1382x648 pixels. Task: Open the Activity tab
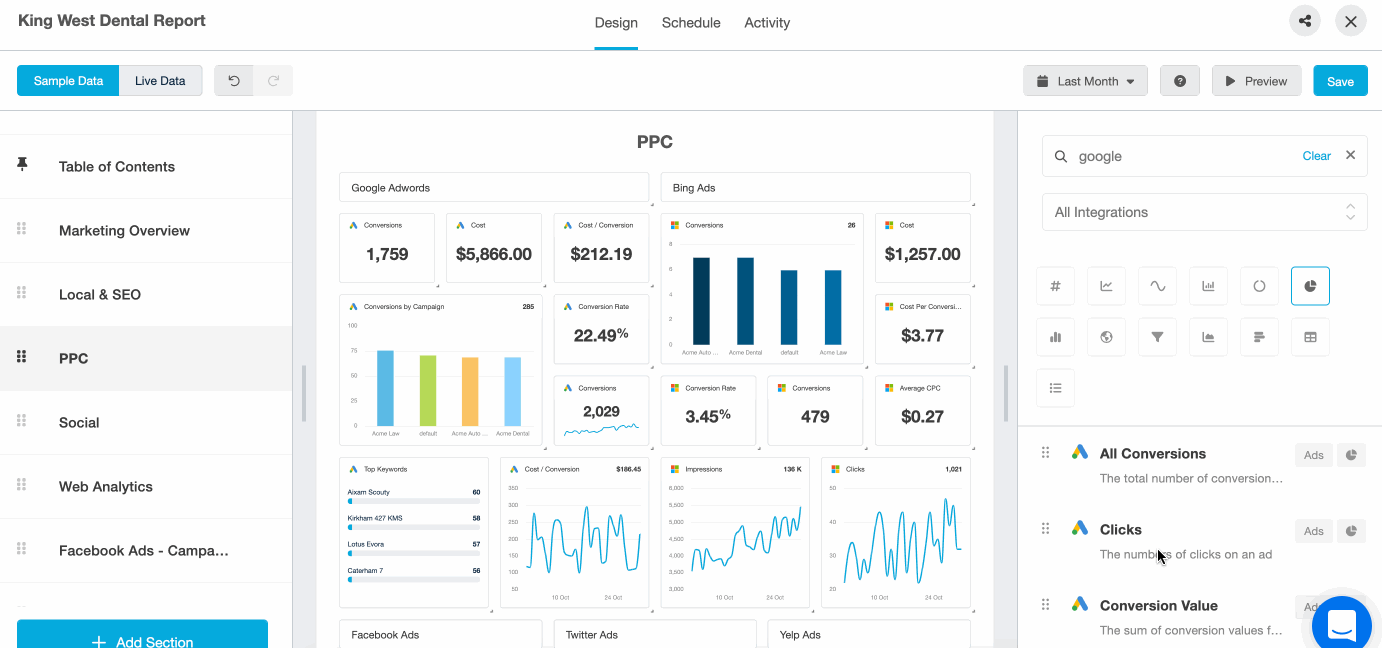[x=767, y=23]
